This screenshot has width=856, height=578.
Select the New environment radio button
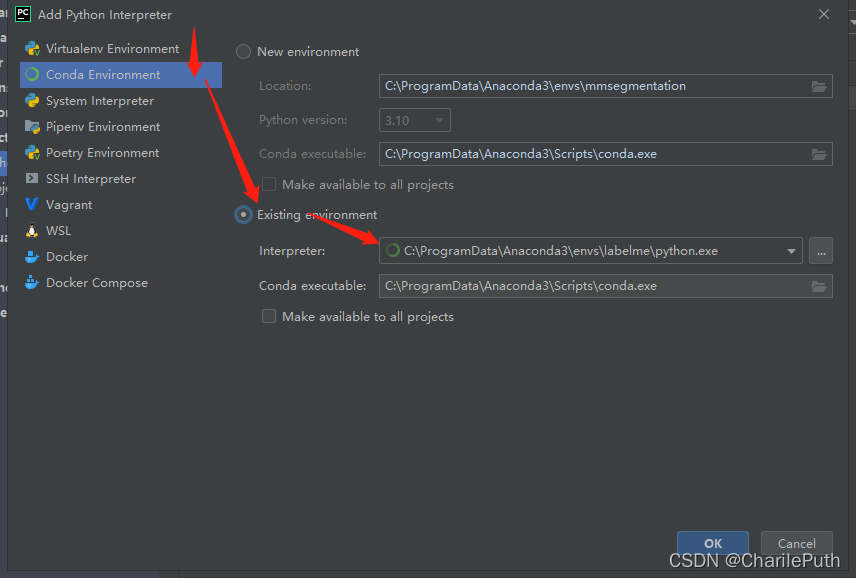(x=243, y=52)
